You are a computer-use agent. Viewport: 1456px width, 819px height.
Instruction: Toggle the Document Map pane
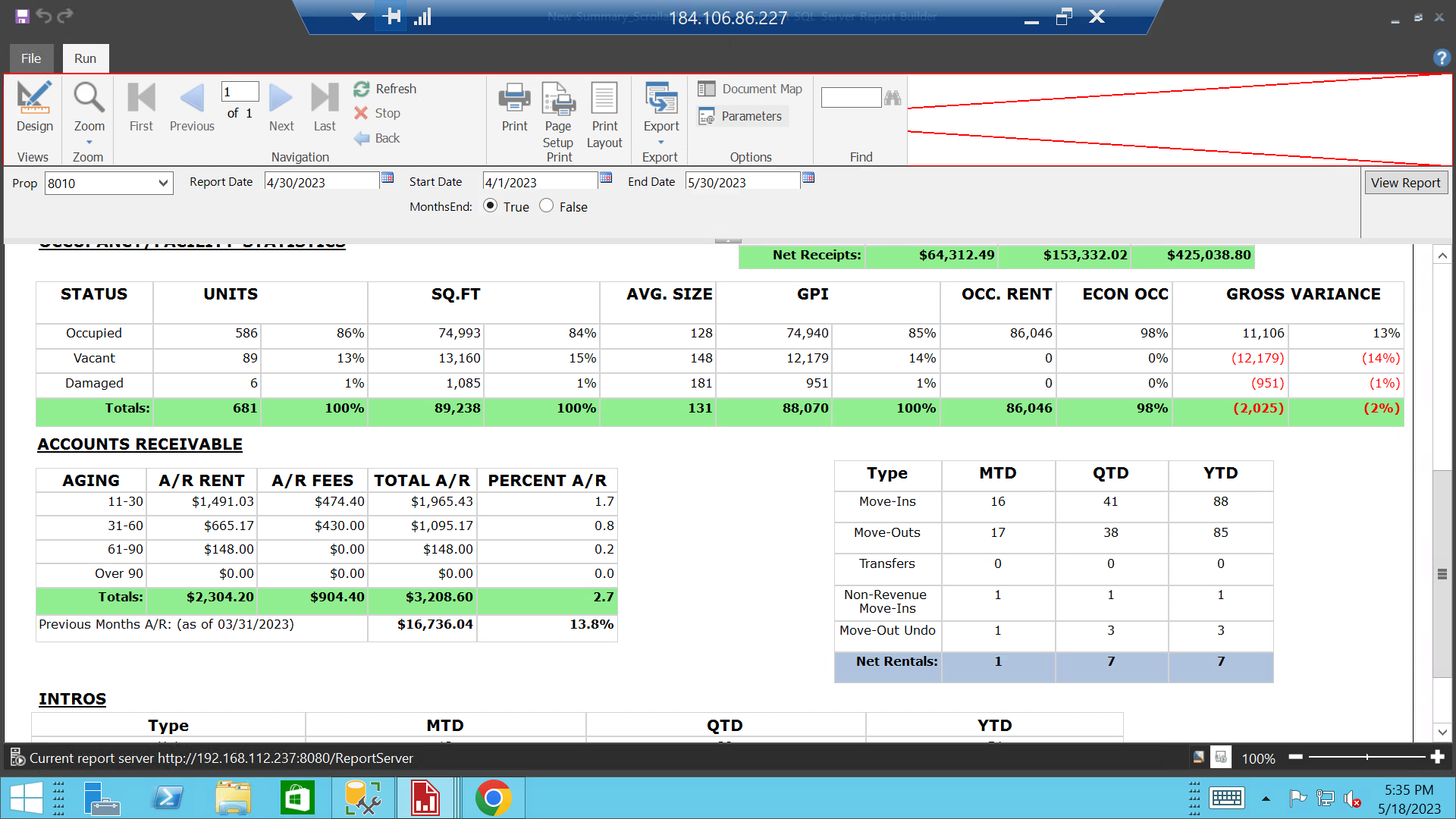[x=750, y=89]
